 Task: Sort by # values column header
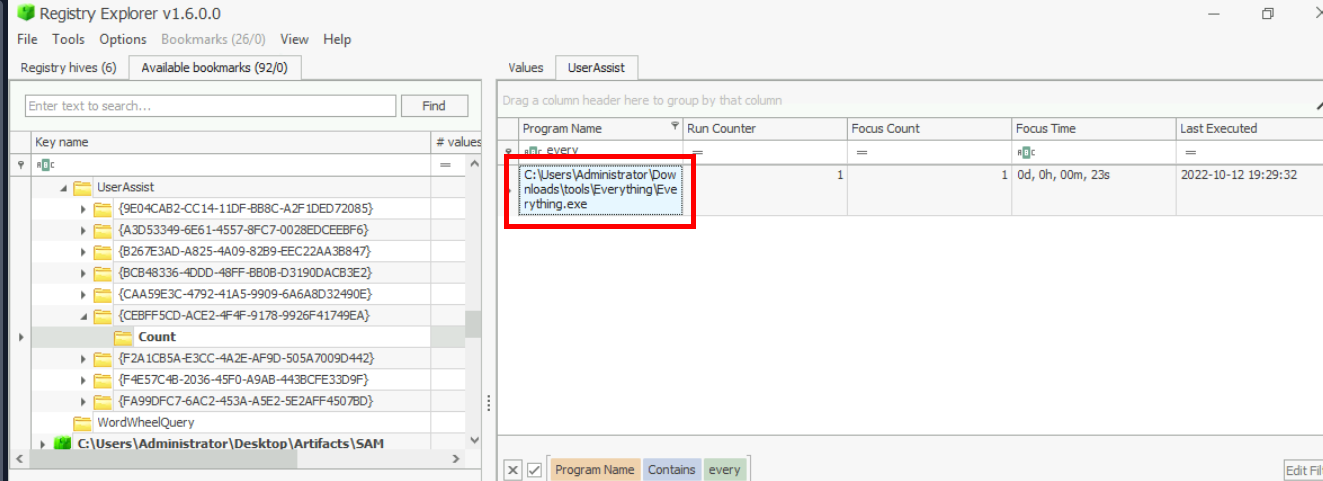458,142
